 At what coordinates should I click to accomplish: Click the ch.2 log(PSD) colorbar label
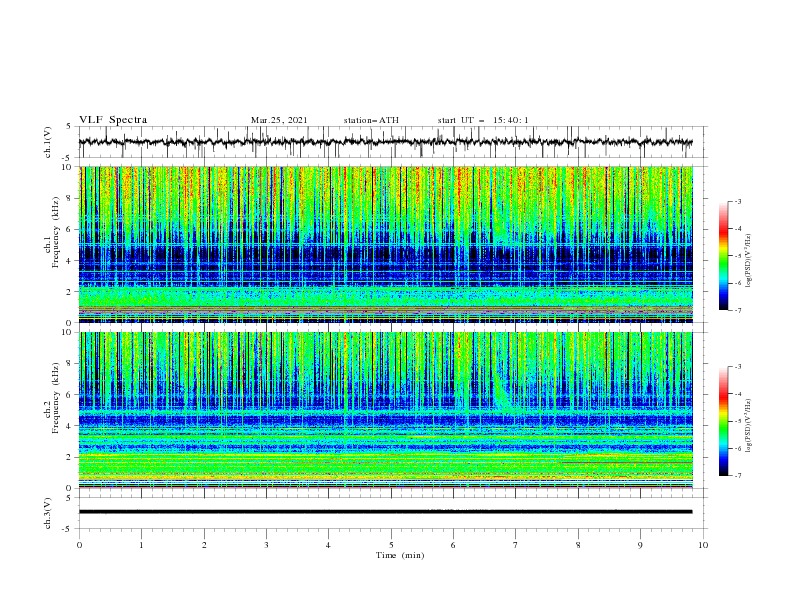pos(748,426)
